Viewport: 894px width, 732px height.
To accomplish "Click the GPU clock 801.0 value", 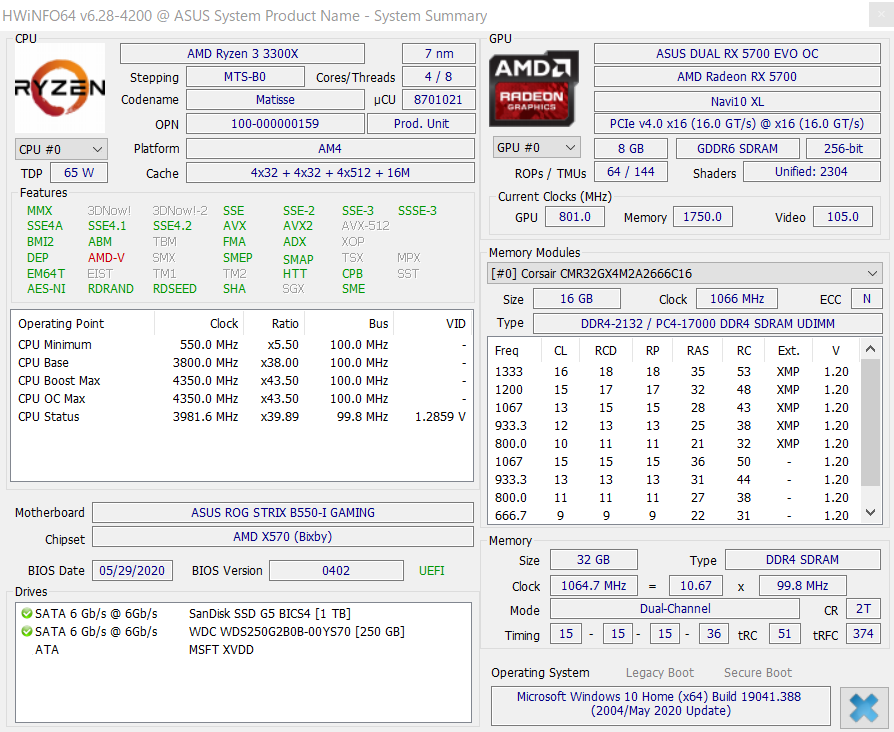I will pyautogui.click(x=575, y=217).
